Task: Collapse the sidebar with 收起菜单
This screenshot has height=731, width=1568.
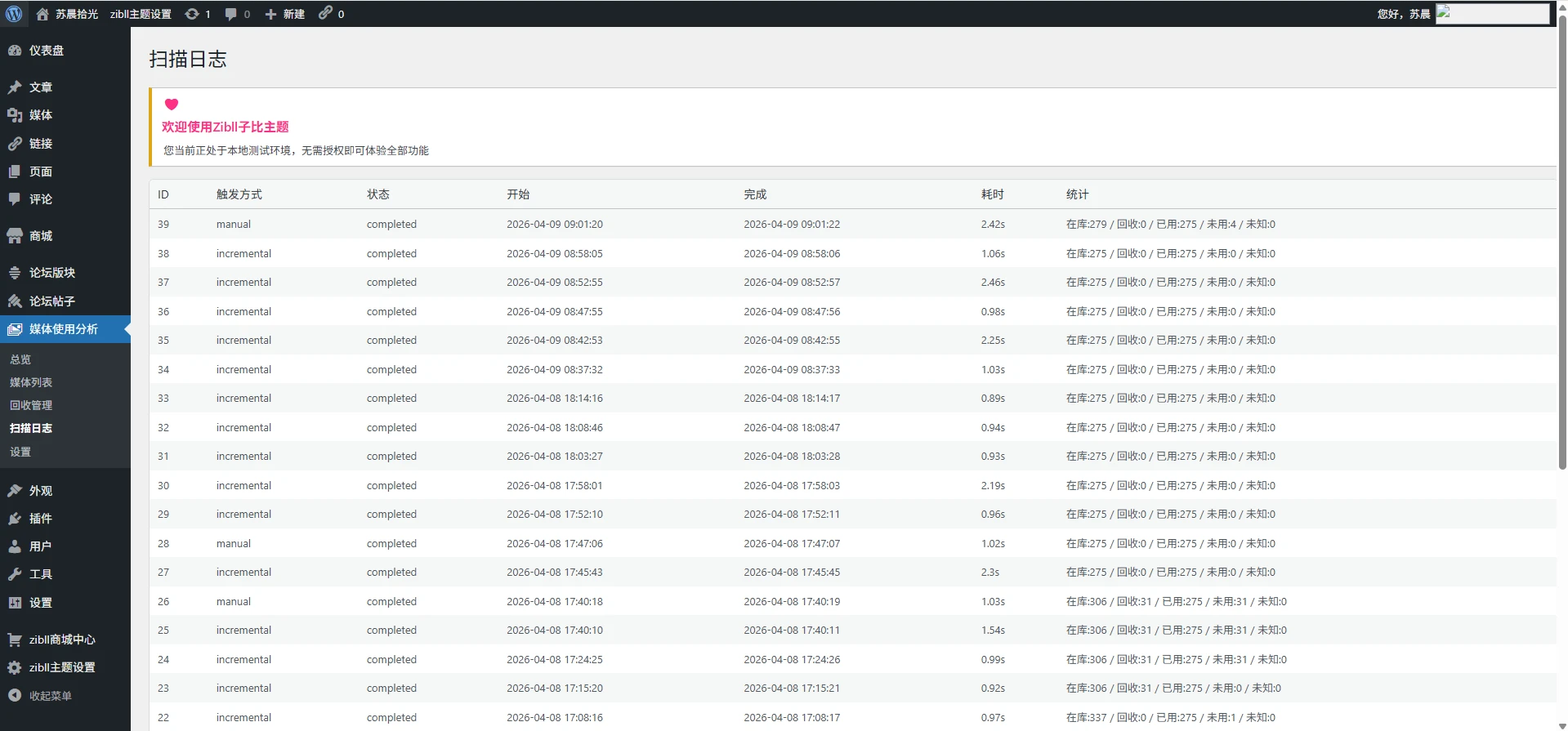Action: [x=50, y=696]
